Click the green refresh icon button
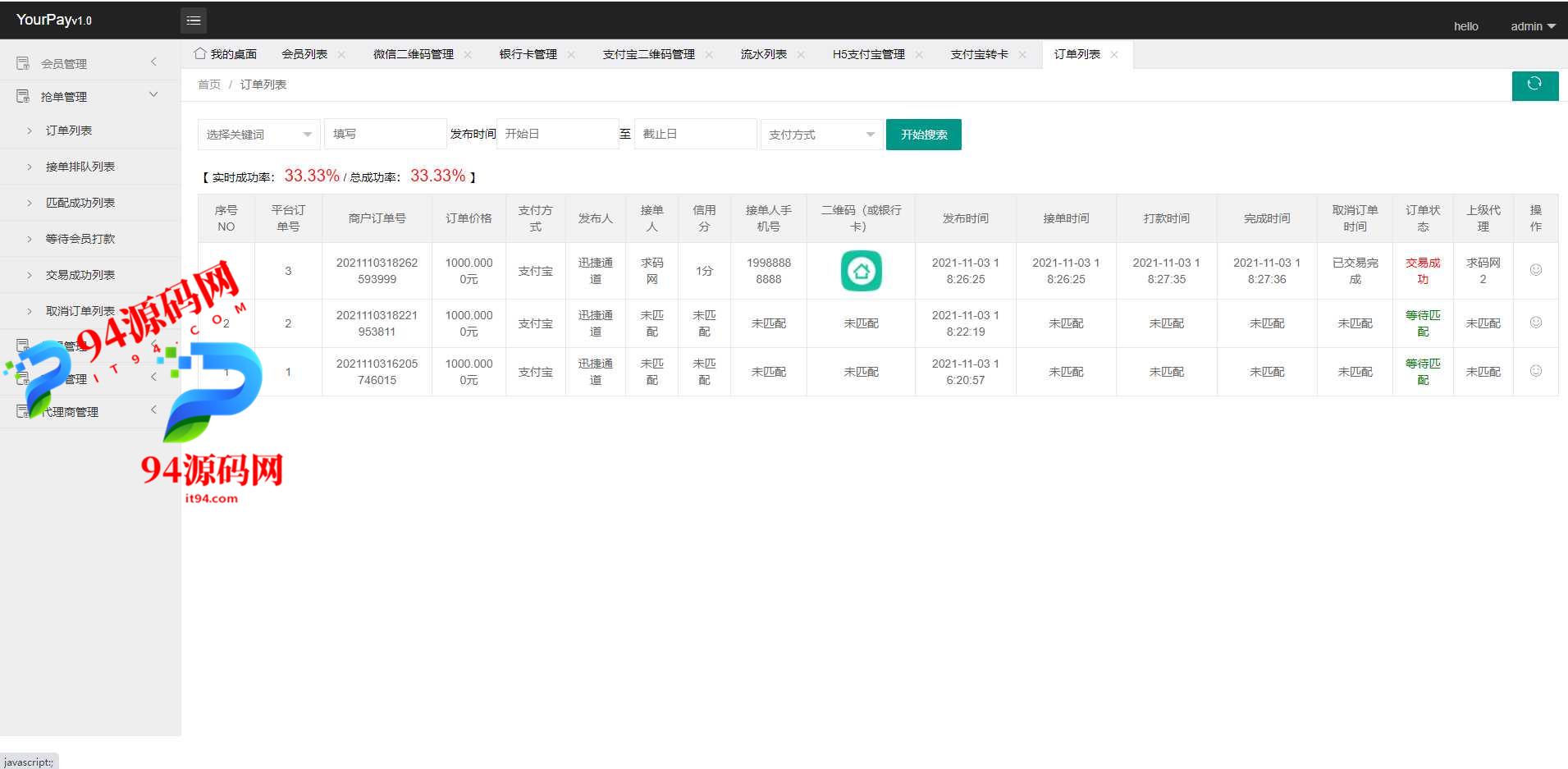Image resolution: width=1568 pixels, height=769 pixels. coord(1534,85)
